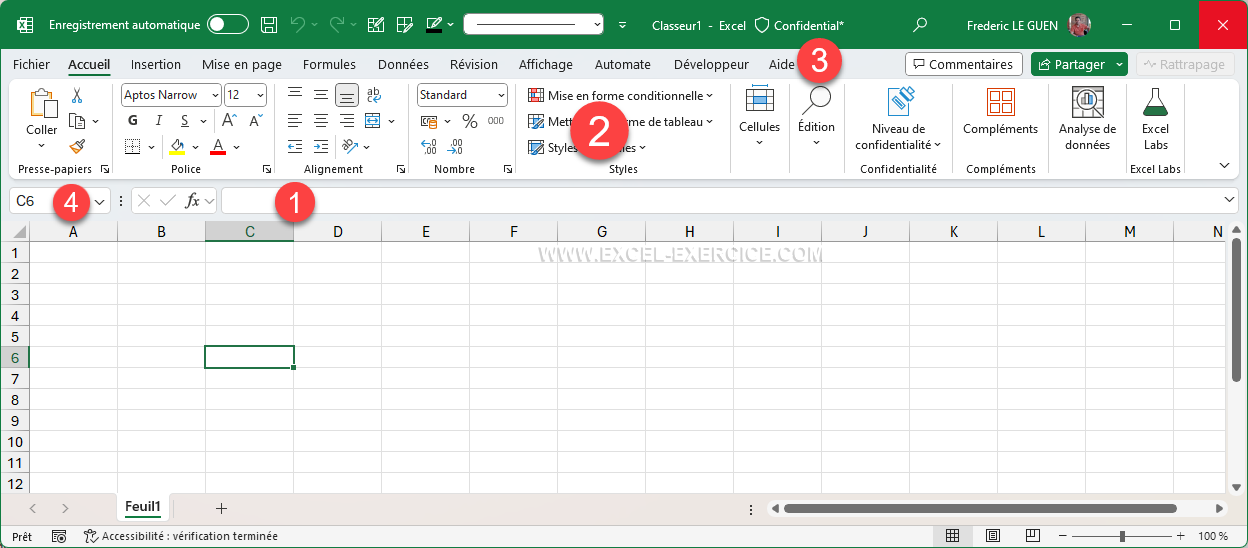Click the Decrease font size icon
Image resolution: width=1248 pixels, height=548 pixels.
click(x=255, y=121)
